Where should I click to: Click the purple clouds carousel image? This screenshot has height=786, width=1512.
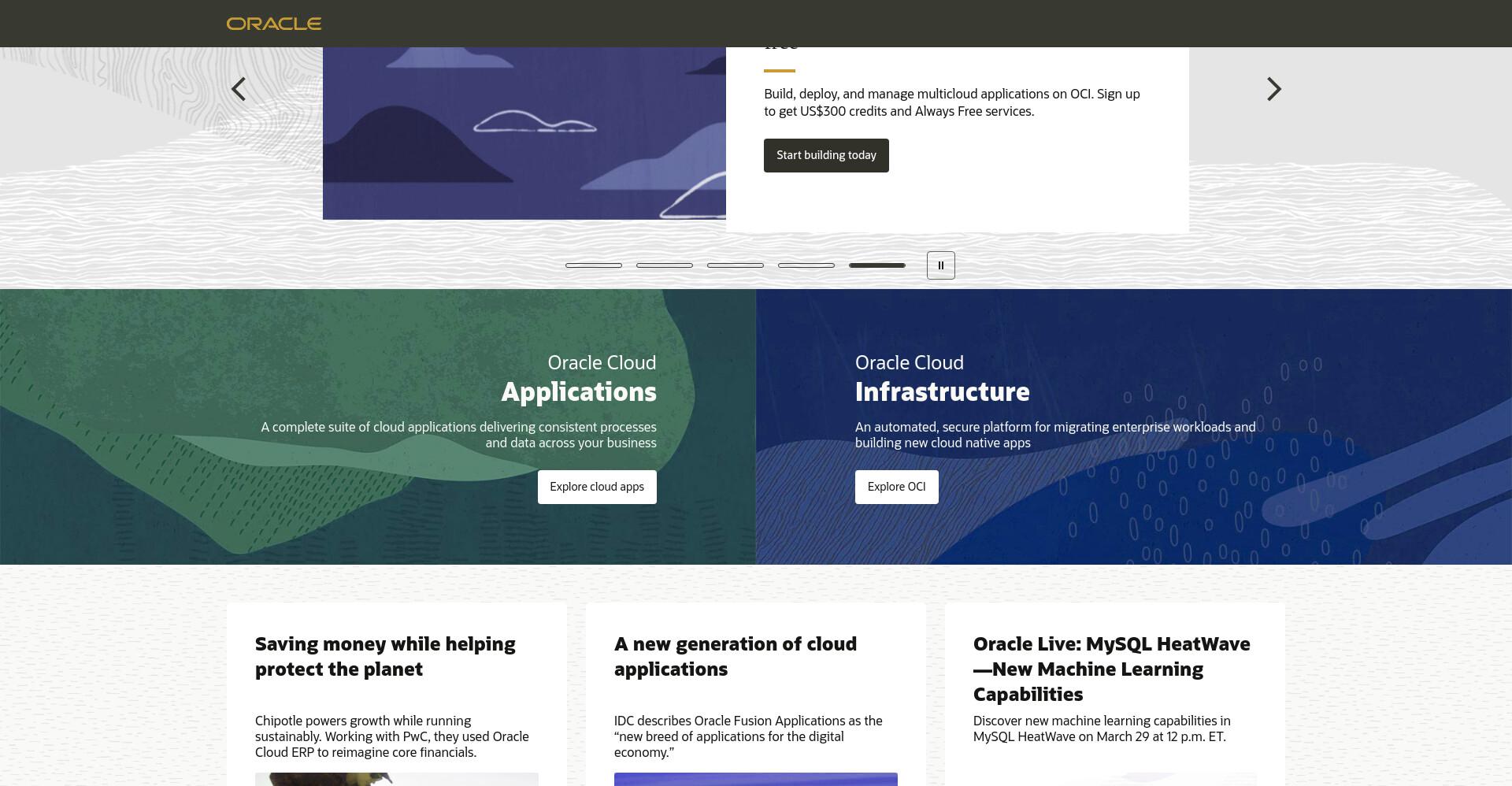(x=524, y=133)
